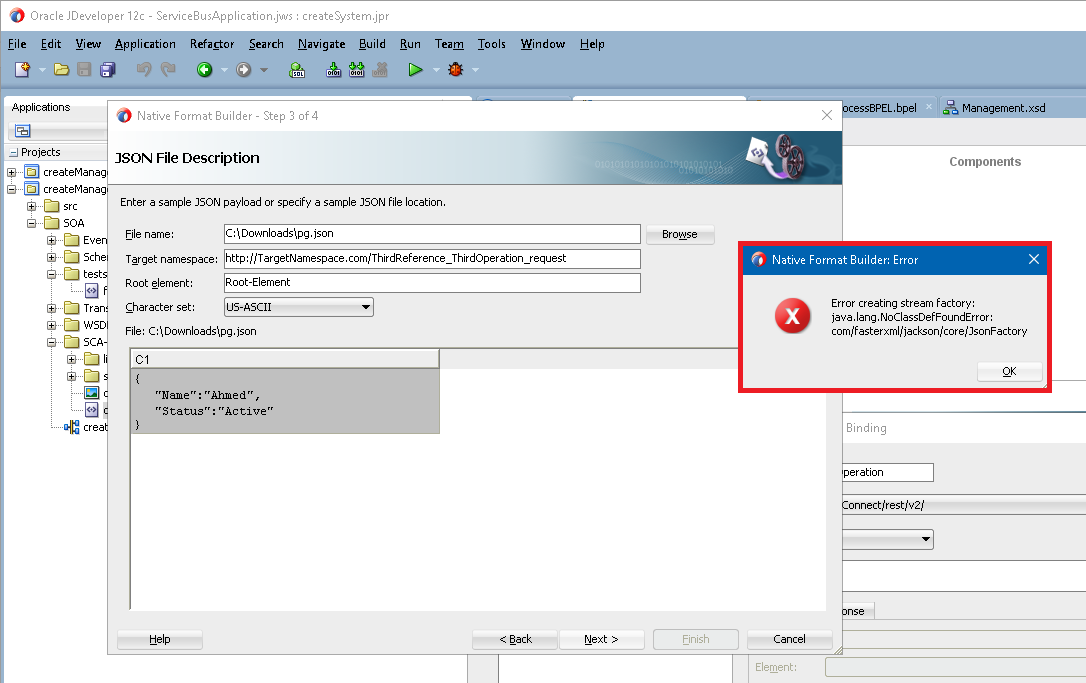Open the SQL worksheet icon
Viewport: 1086px width, 683px height.
[297, 69]
